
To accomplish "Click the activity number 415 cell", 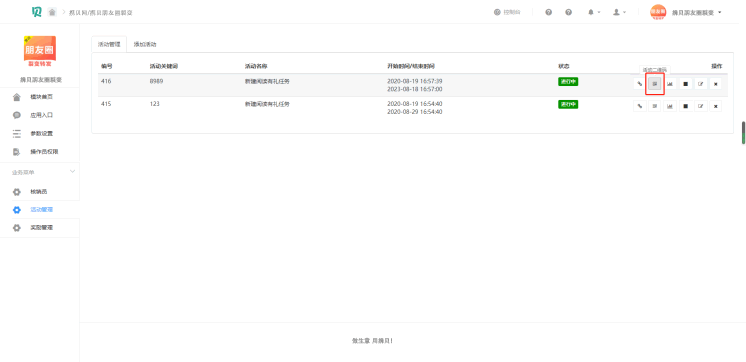I will click(x=106, y=104).
